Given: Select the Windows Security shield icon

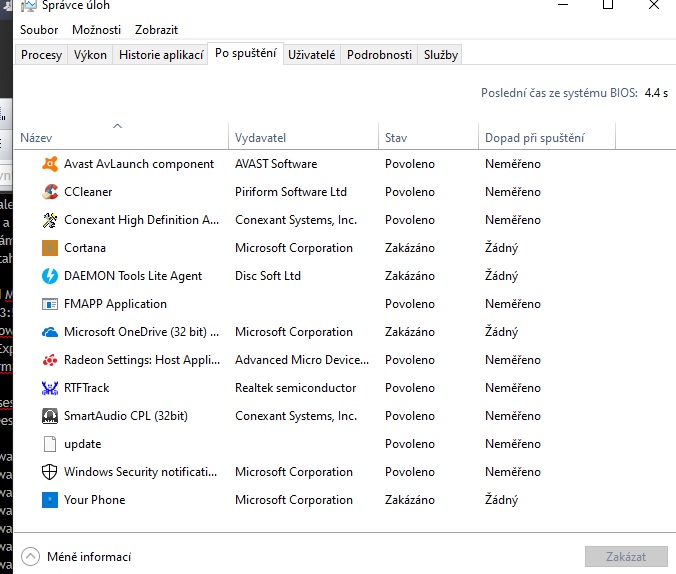Looking at the screenshot, I should tap(50, 472).
